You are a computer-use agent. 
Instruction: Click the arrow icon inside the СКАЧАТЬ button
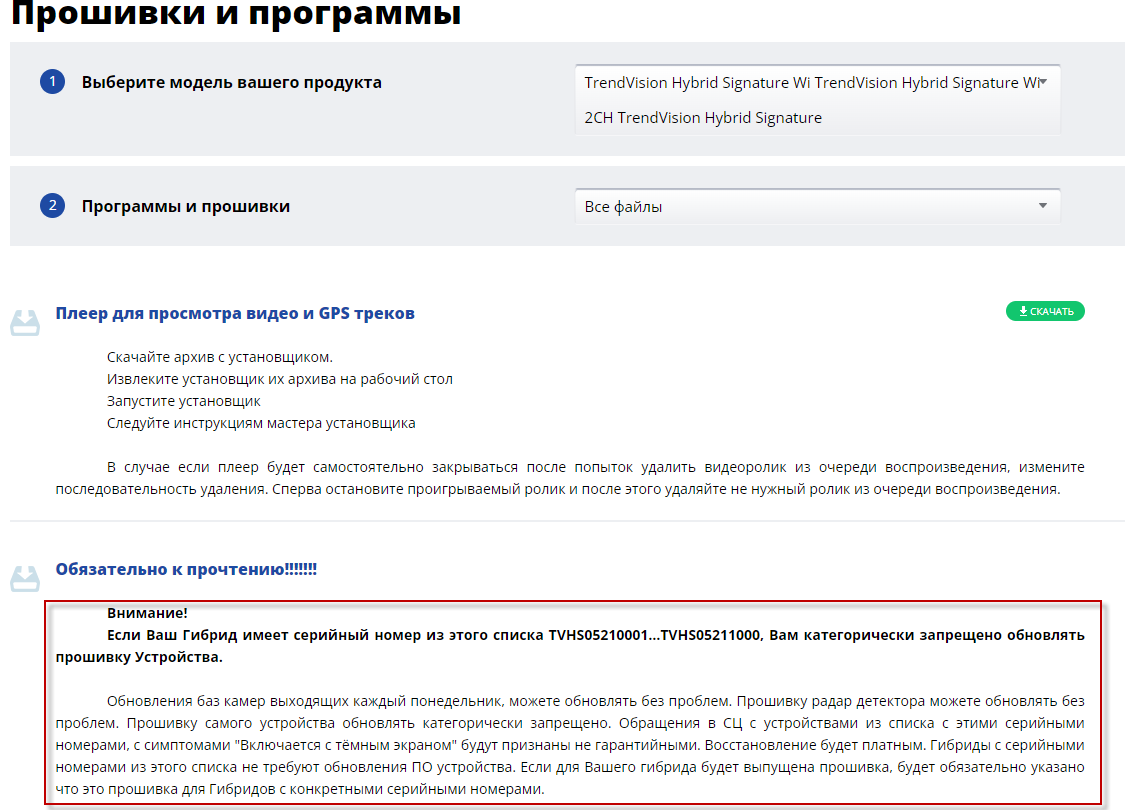tap(1023, 312)
